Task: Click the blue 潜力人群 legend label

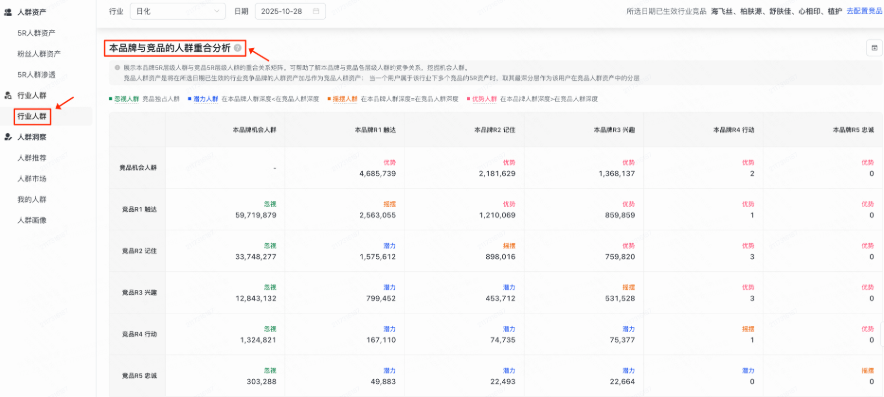Action: (205, 99)
